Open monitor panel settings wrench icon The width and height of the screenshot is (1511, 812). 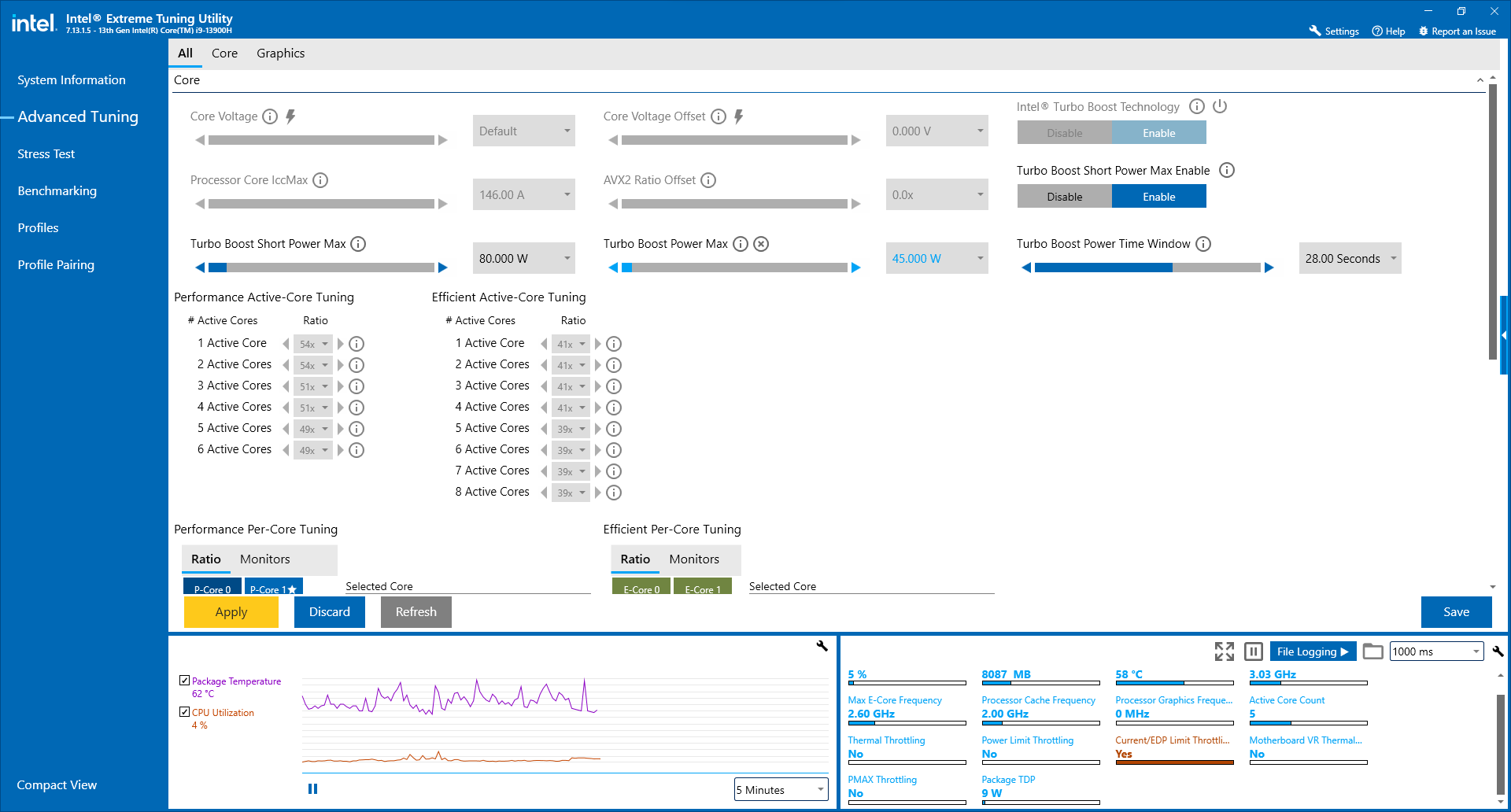click(x=1498, y=651)
